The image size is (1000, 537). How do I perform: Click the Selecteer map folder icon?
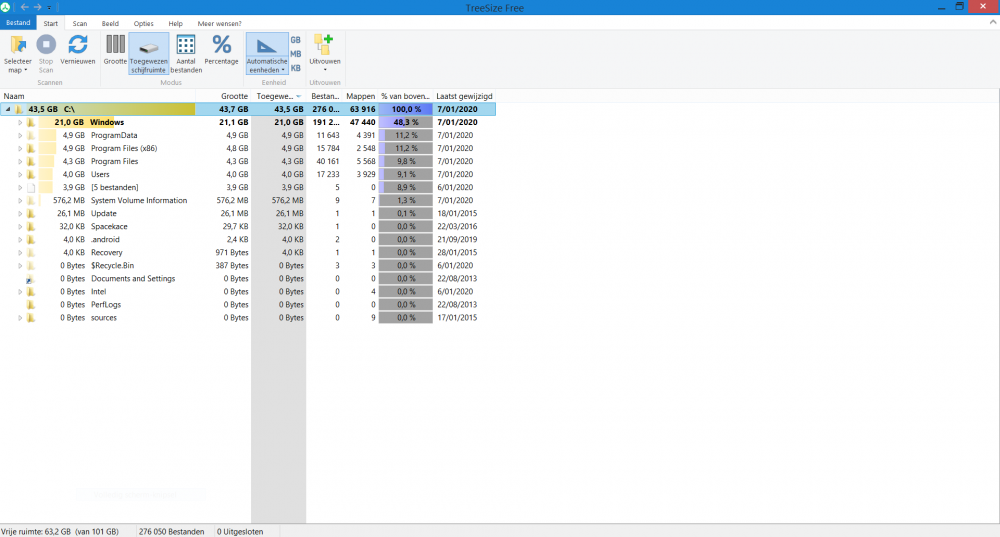[x=18, y=45]
